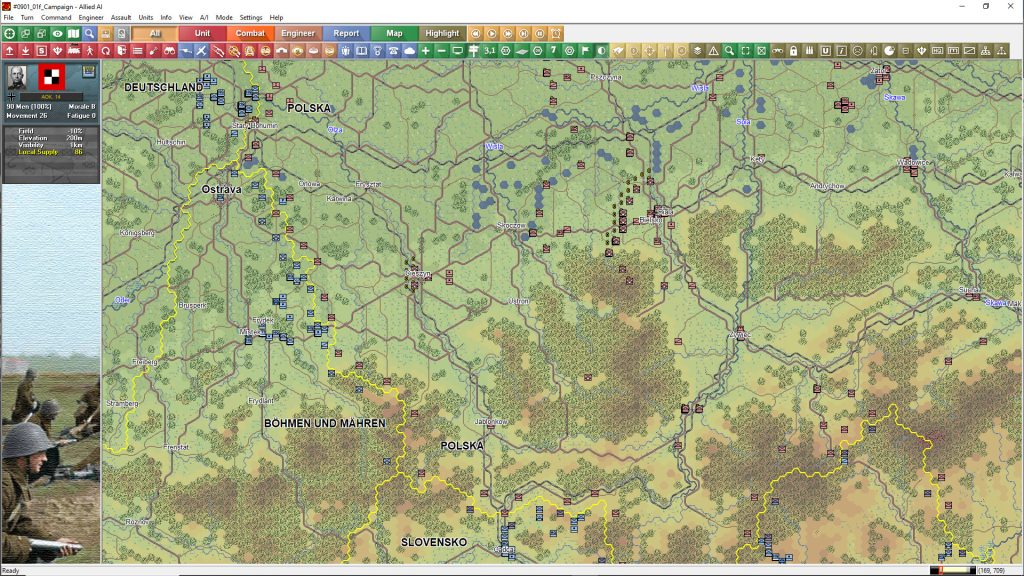Expand the Assault menu dropdown
Viewport: 1024px width, 576px height.
pos(121,17)
